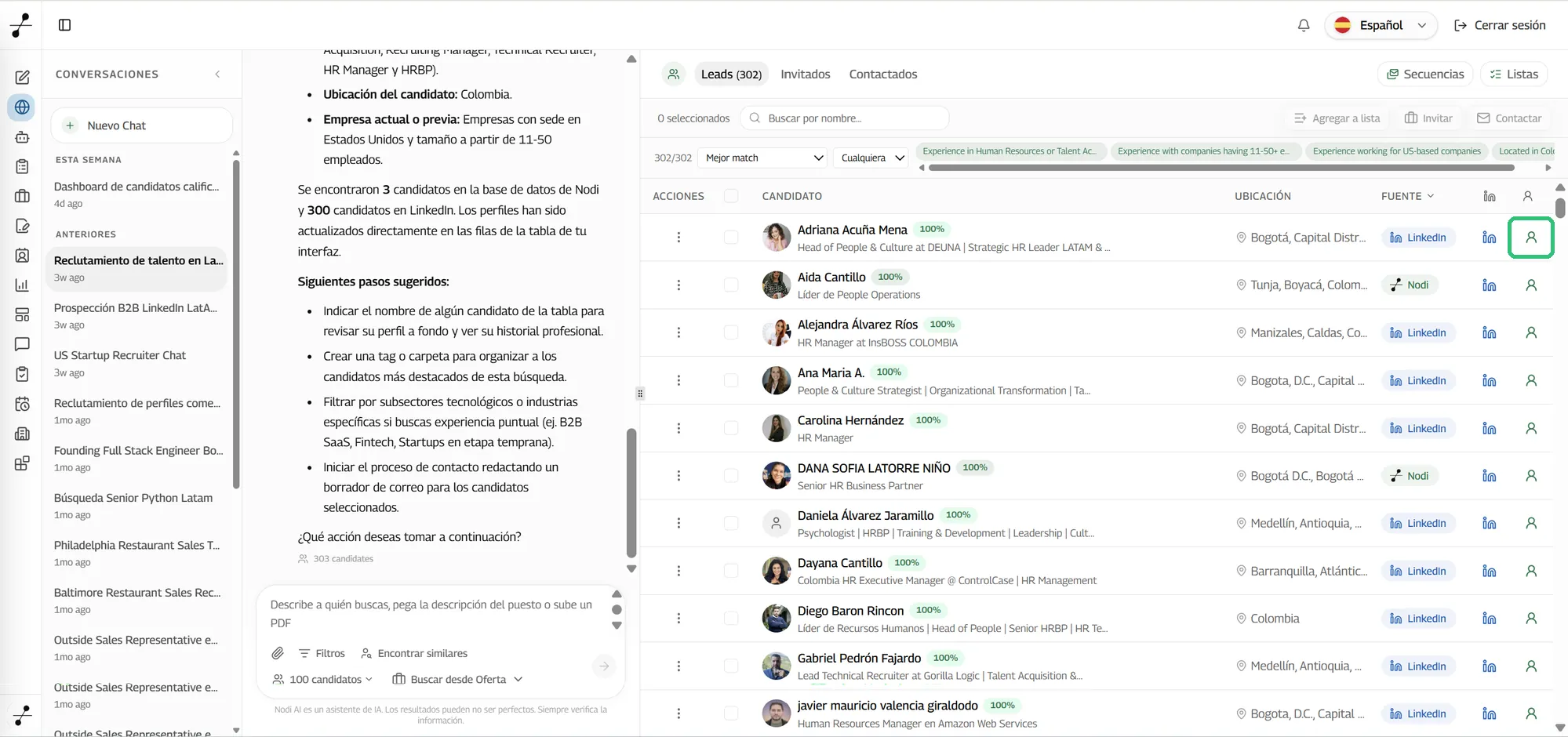1568x737 pixels.
Task: Select Alejandra Álvarez Ríos checkbox
Action: 731,333
